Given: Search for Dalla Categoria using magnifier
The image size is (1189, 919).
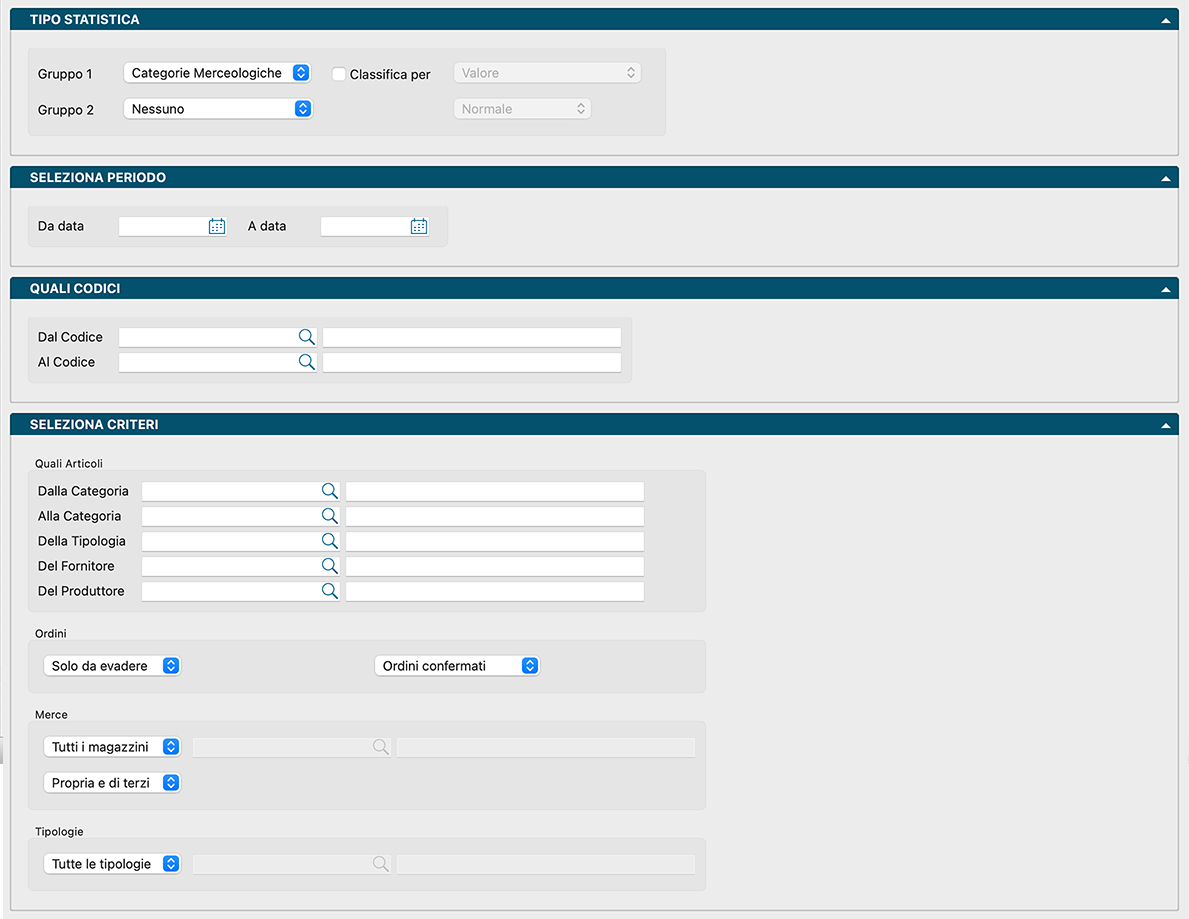Looking at the screenshot, I should (329, 491).
